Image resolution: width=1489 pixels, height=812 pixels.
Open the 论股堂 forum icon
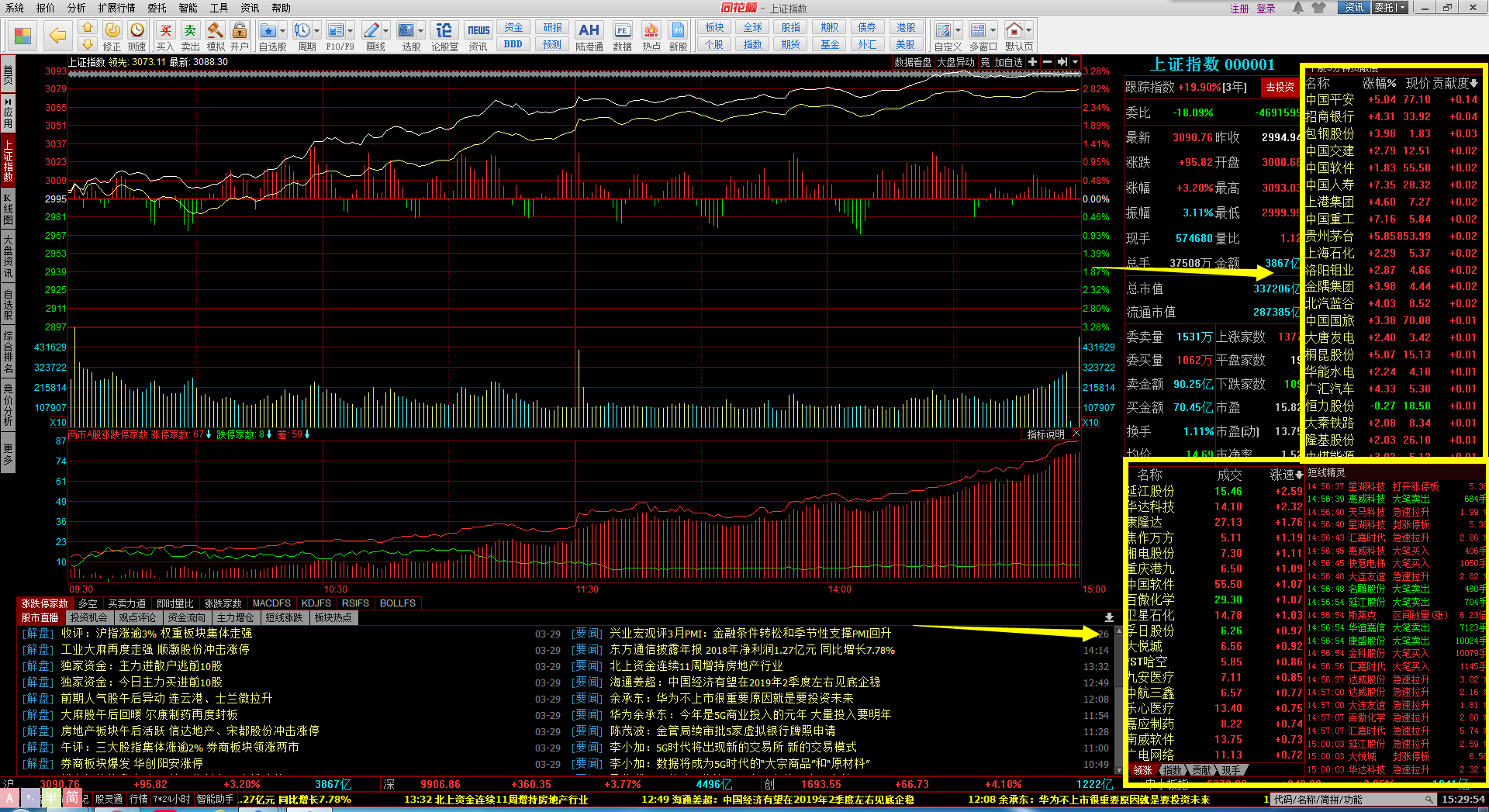pyautogui.click(x=444, y=30)
